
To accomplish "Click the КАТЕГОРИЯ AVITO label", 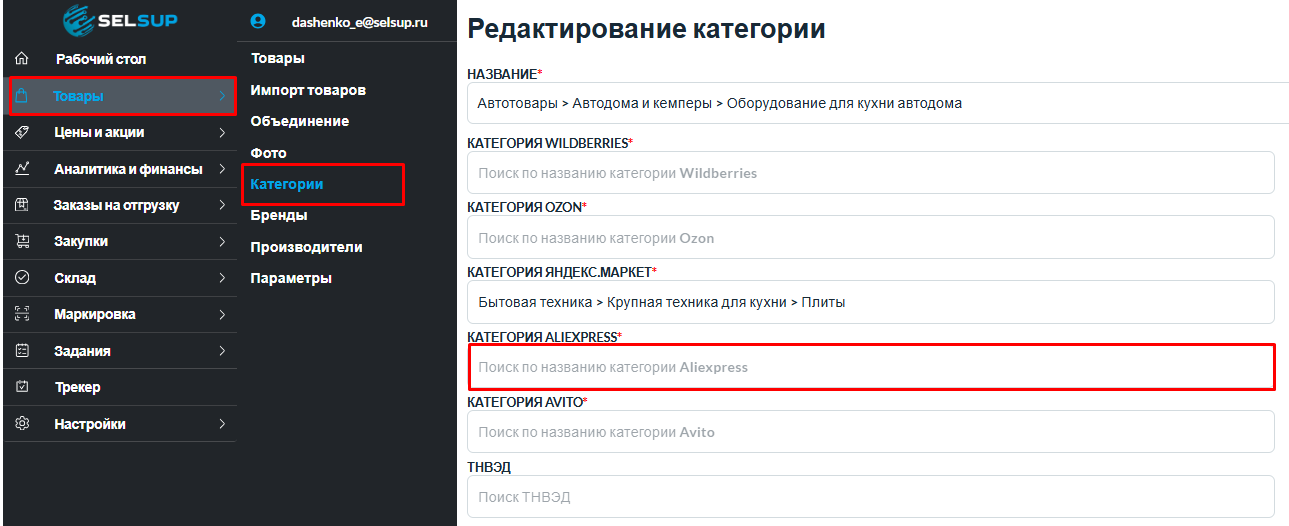I will point(525,402).
